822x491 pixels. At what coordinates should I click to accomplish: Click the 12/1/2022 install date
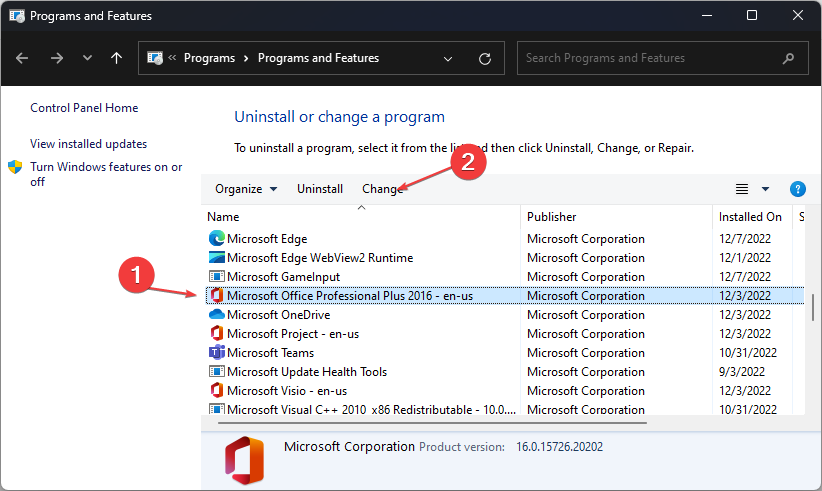[x=744, y=258]
